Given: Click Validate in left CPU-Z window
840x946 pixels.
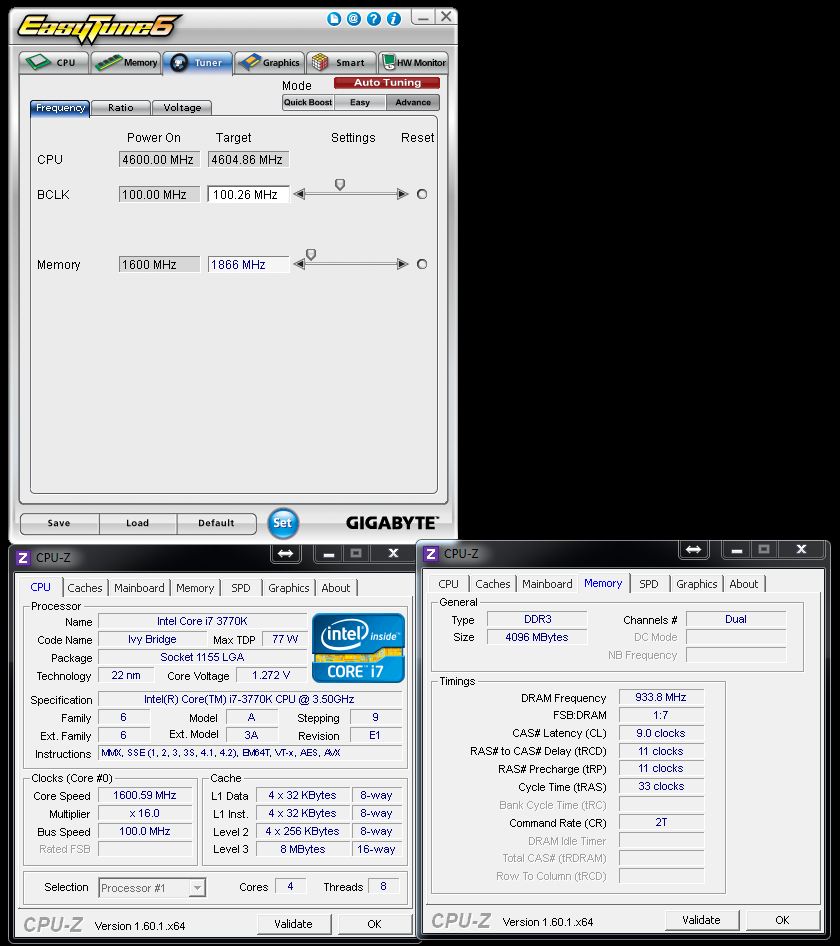Looking at the screenshot, I should 293,924.
